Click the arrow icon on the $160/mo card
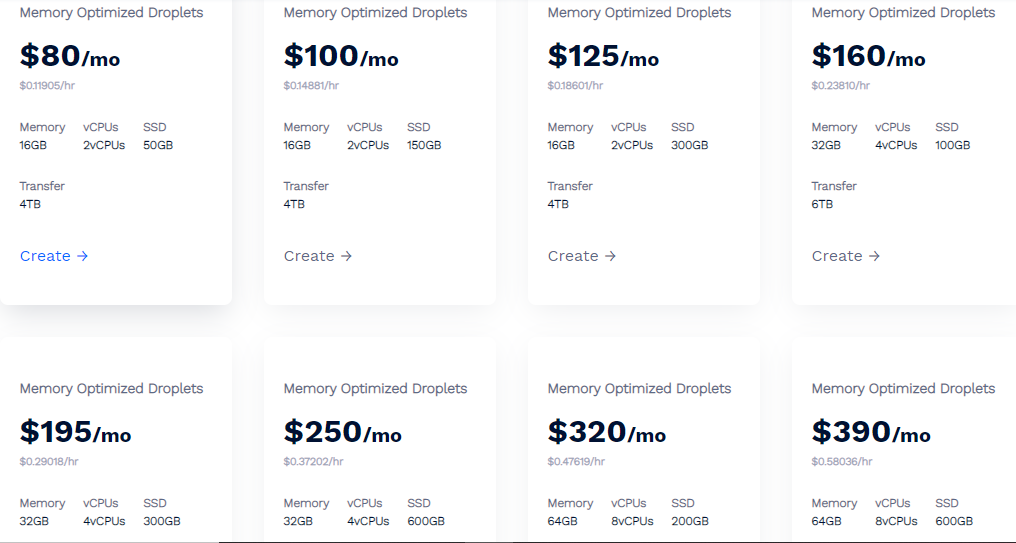This screenshot has height=543, width=1016. click(x=874, y=256)
